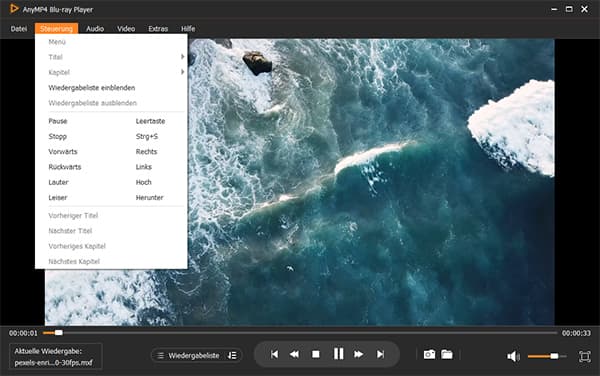The image size is (600, 376).
Task: Toggle fullscreen mode icon
Action: click(585, 356)
